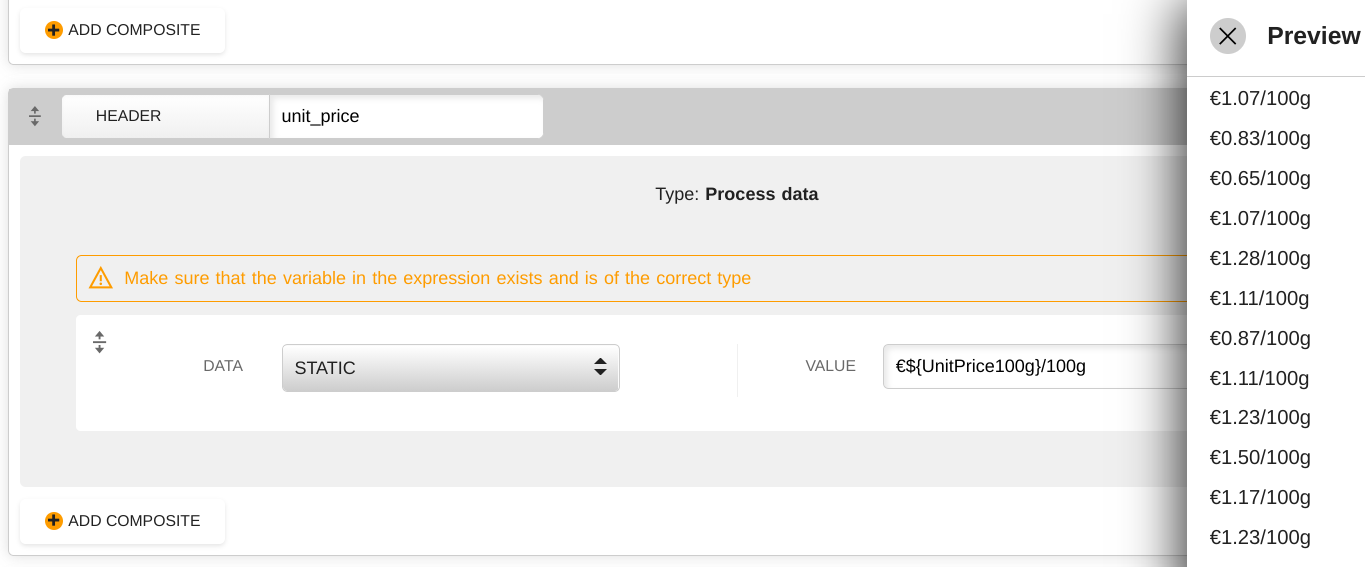Select the €0.87/100g preview entry
This screenshot has width=1365, height=567.
(1260, 338)
